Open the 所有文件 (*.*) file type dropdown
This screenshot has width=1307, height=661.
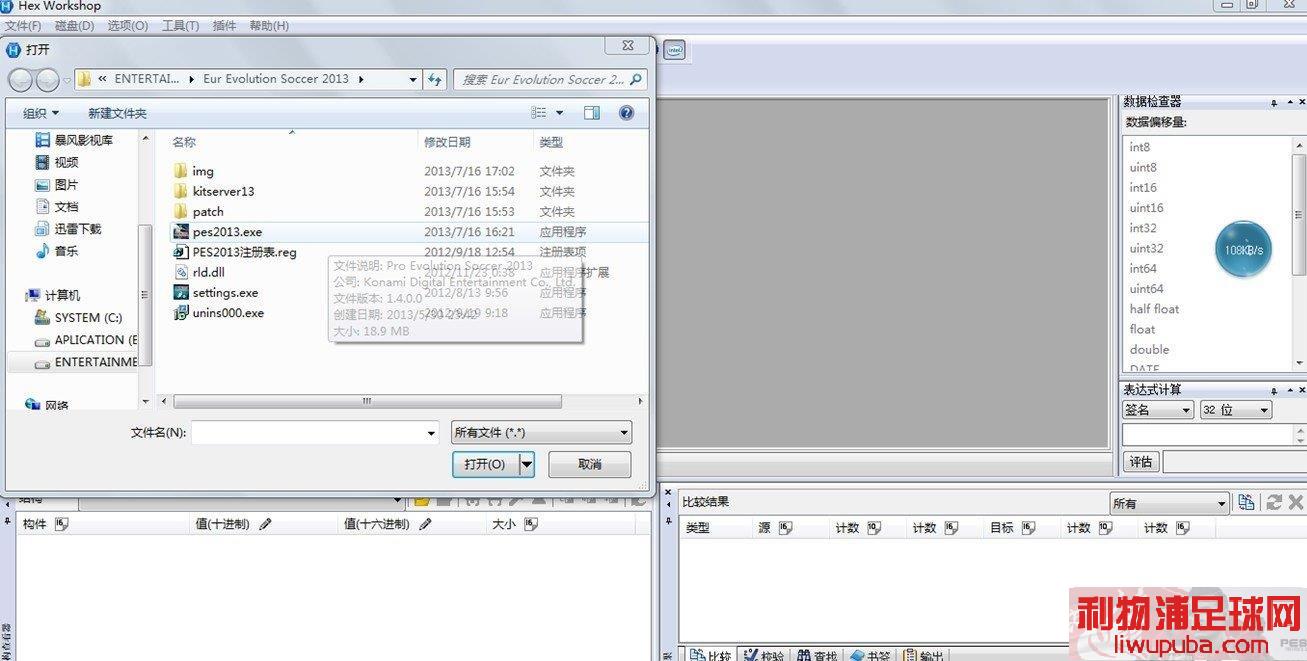pos(541,433)
